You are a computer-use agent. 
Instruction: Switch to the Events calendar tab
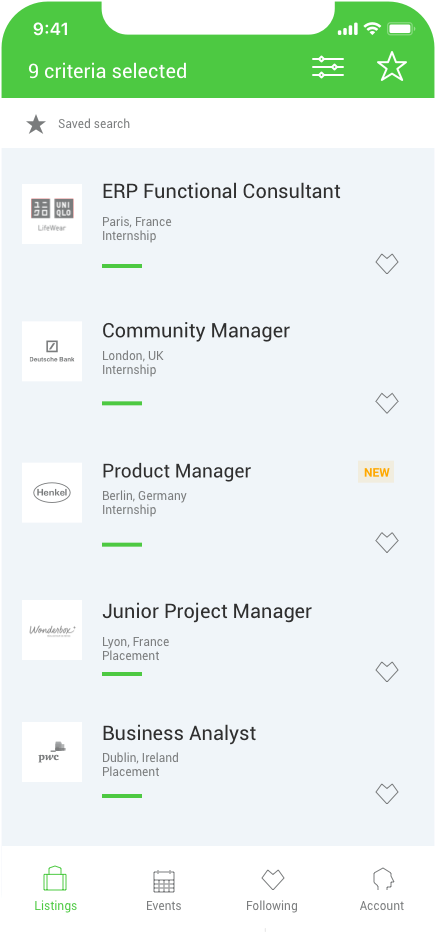[164, 890]
